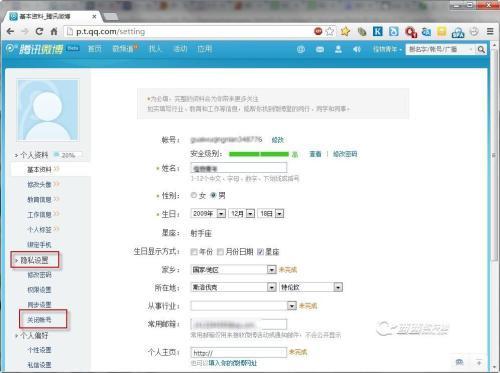Toggle the 年份 birthday display checkbox
The height and width of the screenshot is (373, 500).
[x=194, y=252]
